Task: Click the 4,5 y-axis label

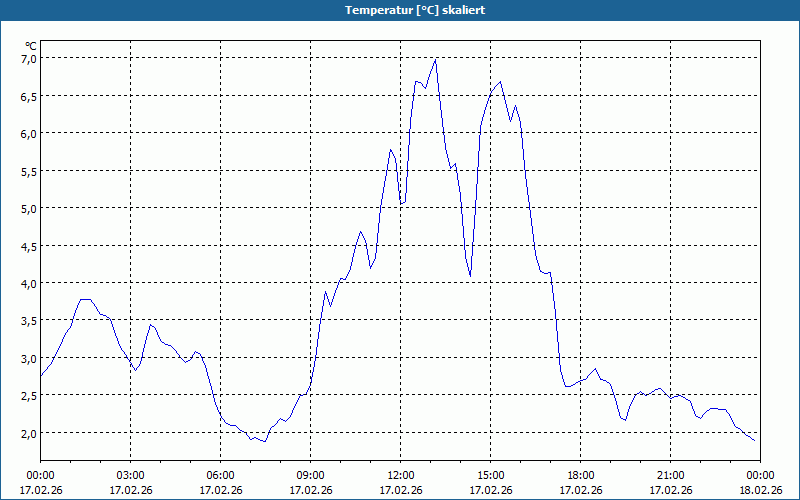Action: (x=29, y=247)
